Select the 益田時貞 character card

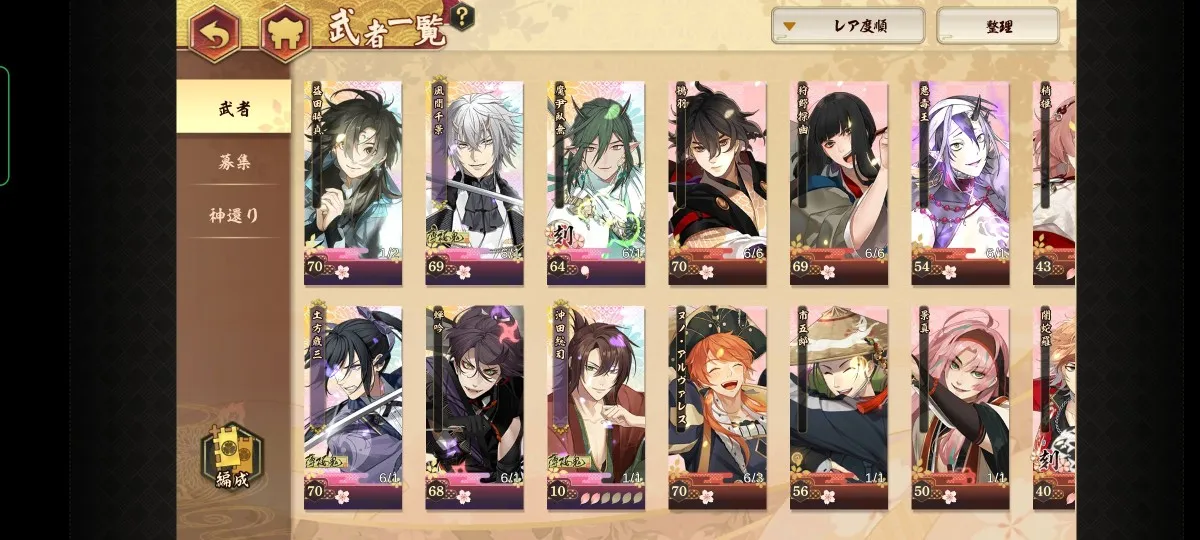pyautogui.click(x=353, y=184)
